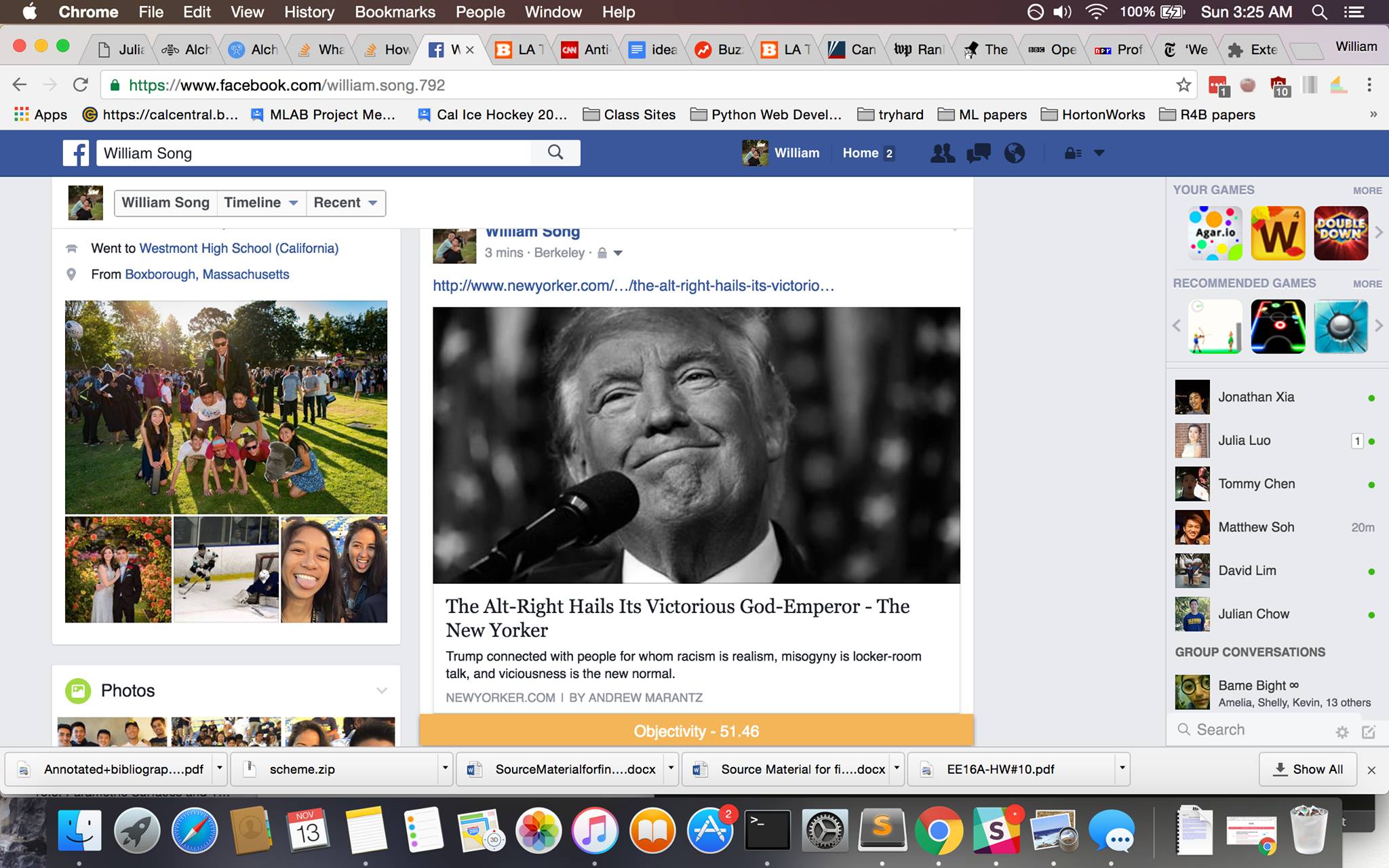Open post privacy audience selector arrow
Screen dimensions: 1389x868
617,253
